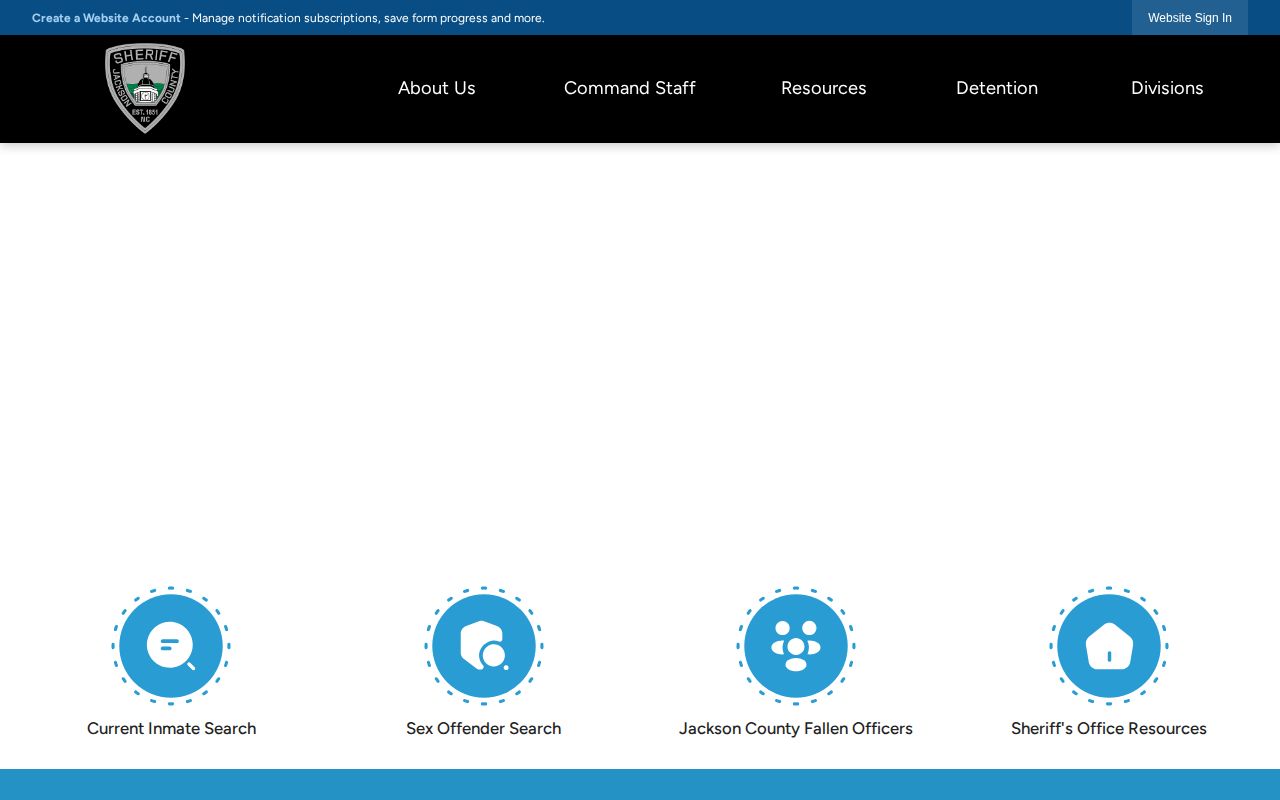1280x800 pixels.
Task: Click the Sheriff's Office Resources label
Action: (x=1109, y=728)
